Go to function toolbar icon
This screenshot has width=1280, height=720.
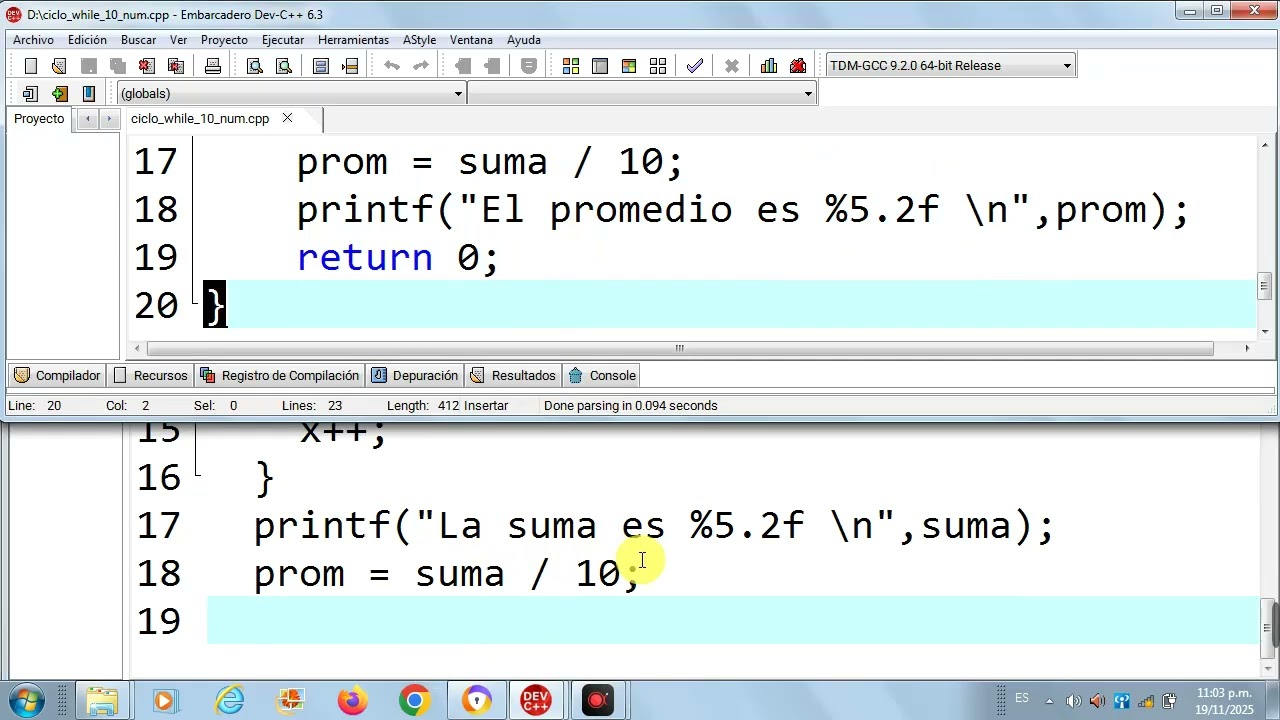pyautogui.click(x=321, y=66)
